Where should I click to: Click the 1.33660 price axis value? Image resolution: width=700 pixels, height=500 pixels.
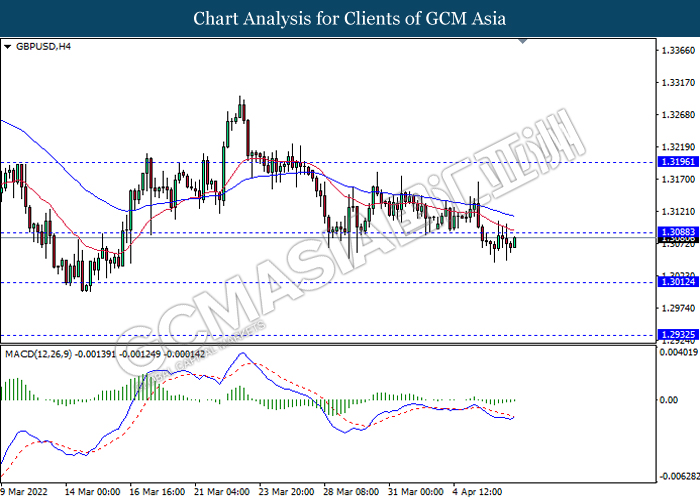[x=678, y=50]
